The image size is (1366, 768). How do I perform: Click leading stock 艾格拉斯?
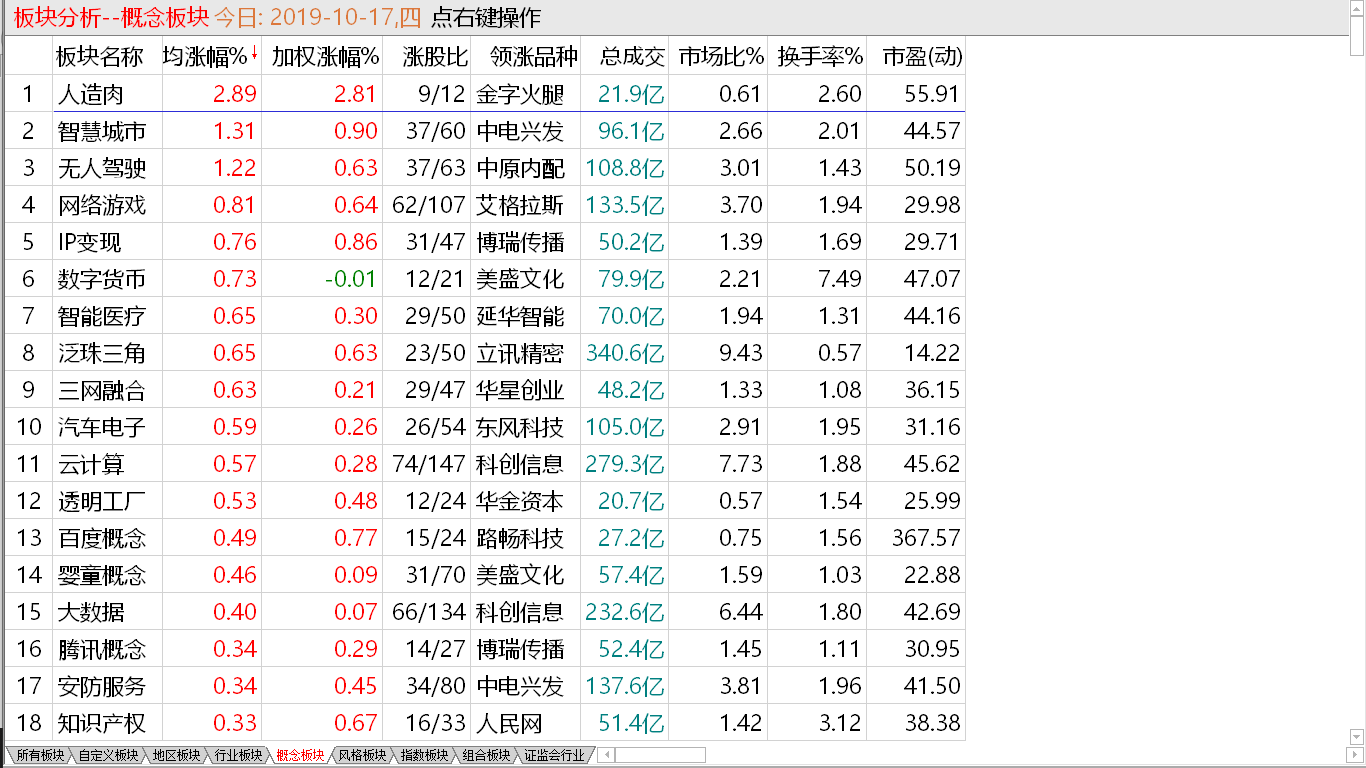point(520,205)
